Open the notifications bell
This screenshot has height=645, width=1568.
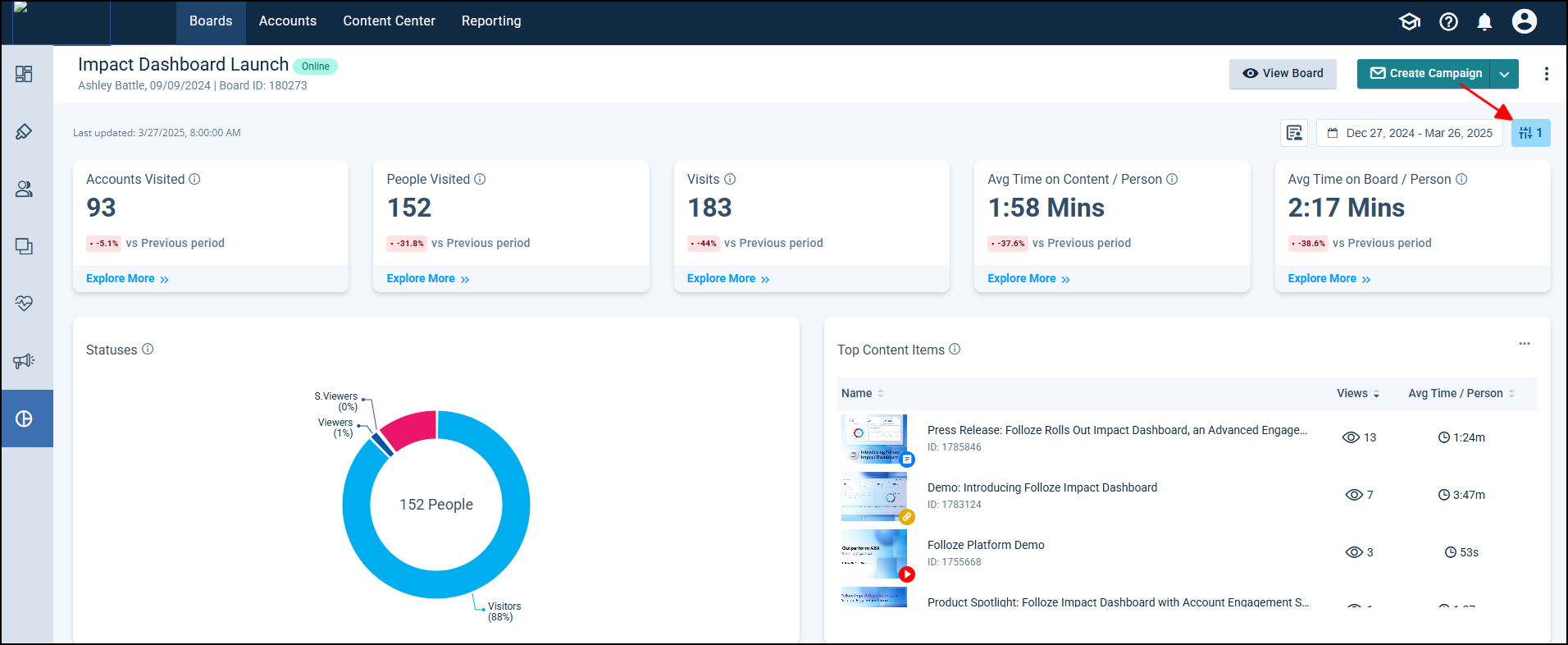pyautogui.click(x=1484, y=22)
